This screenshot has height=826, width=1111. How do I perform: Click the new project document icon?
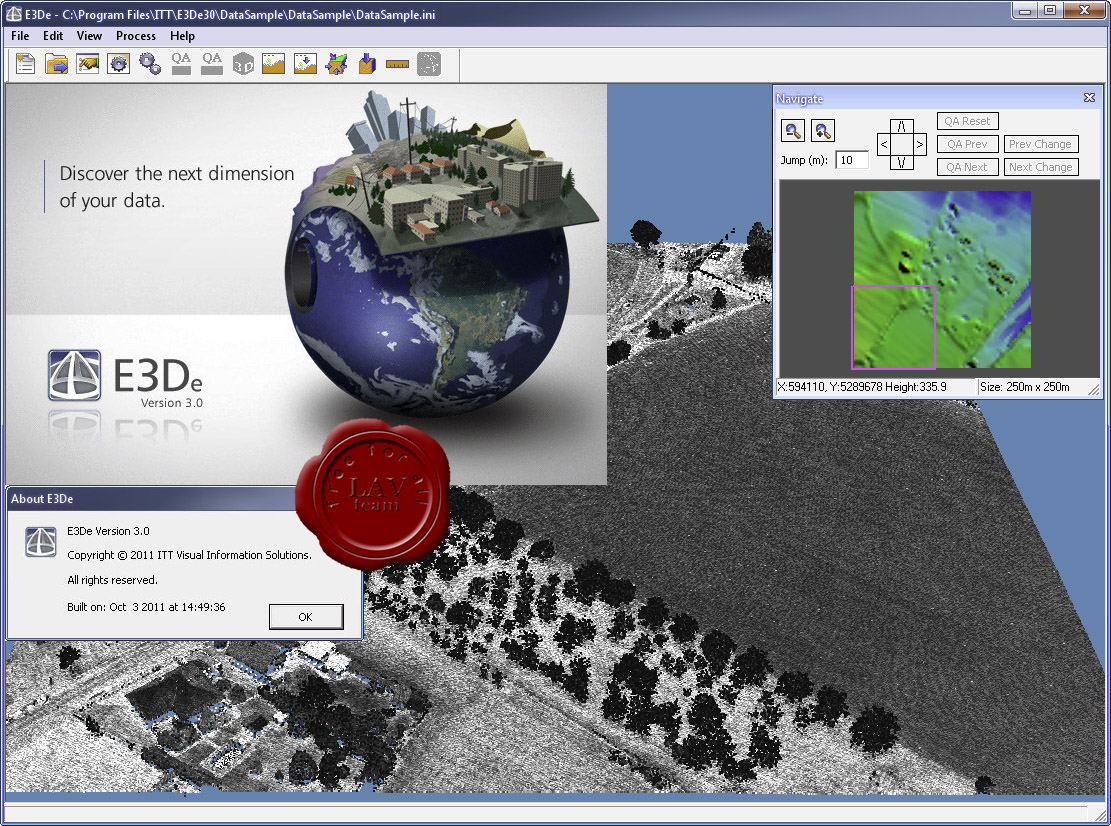click(26, 64)
